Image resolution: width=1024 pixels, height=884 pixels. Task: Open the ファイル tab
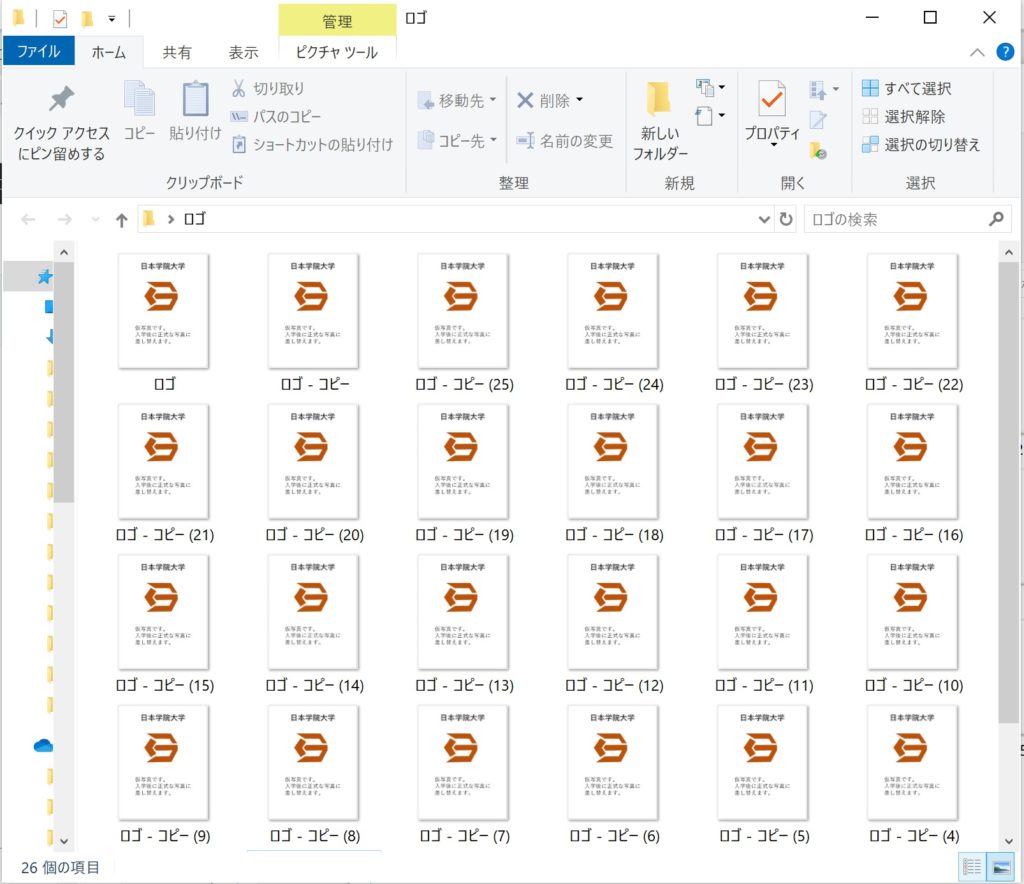[39, 52]
